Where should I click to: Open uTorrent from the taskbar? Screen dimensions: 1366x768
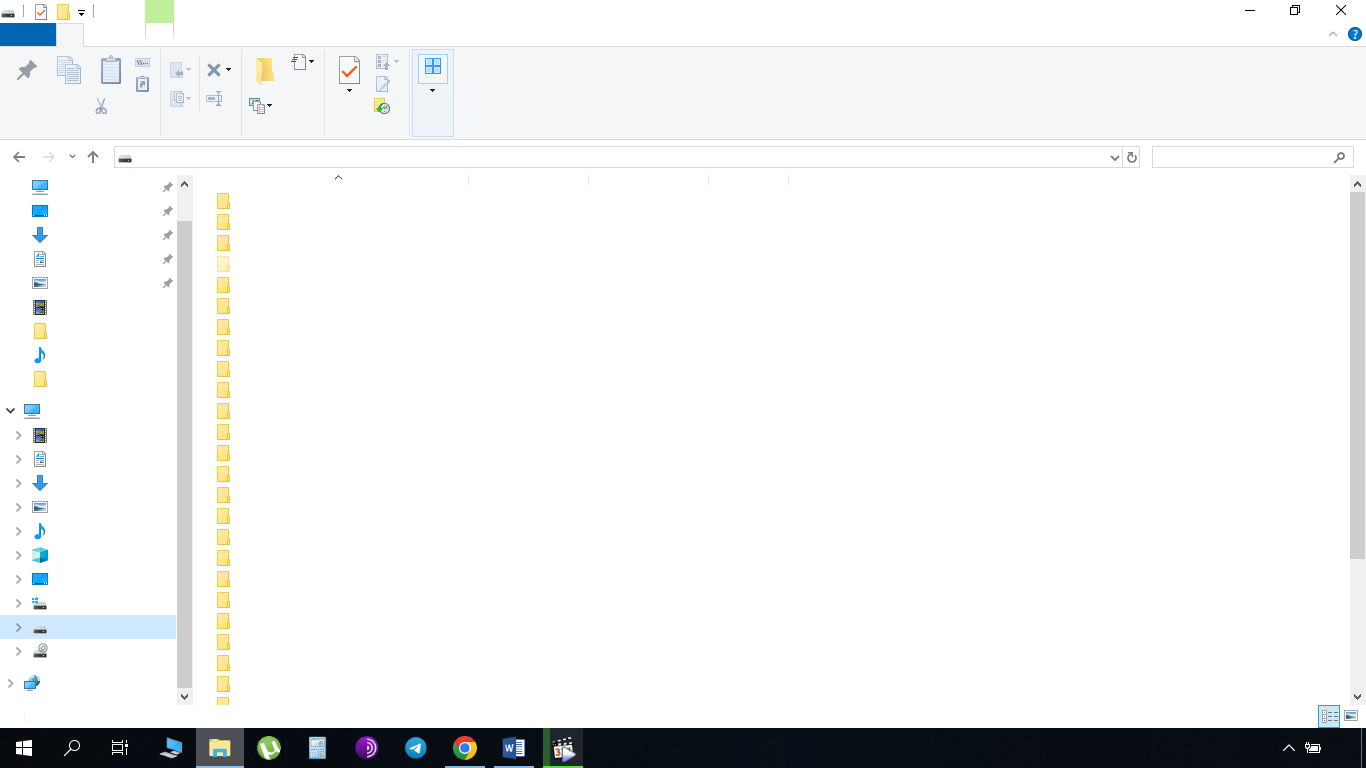coord(269,748)
